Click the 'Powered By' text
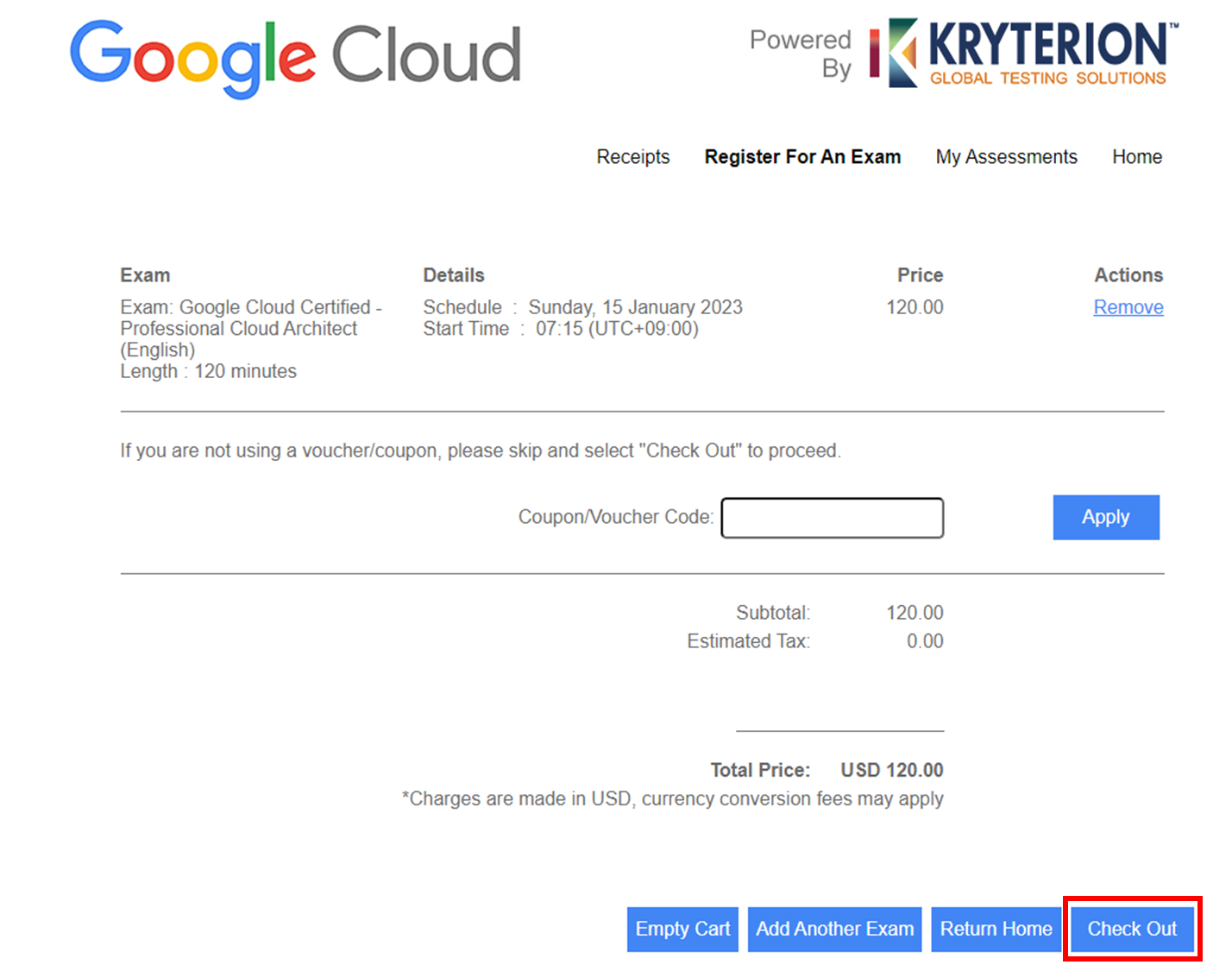This screenshot has width=1232, height=971. [x=800, y=54]
